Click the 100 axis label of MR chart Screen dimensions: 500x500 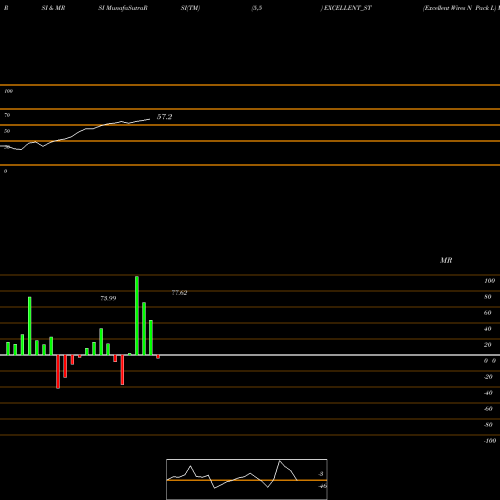489,281
